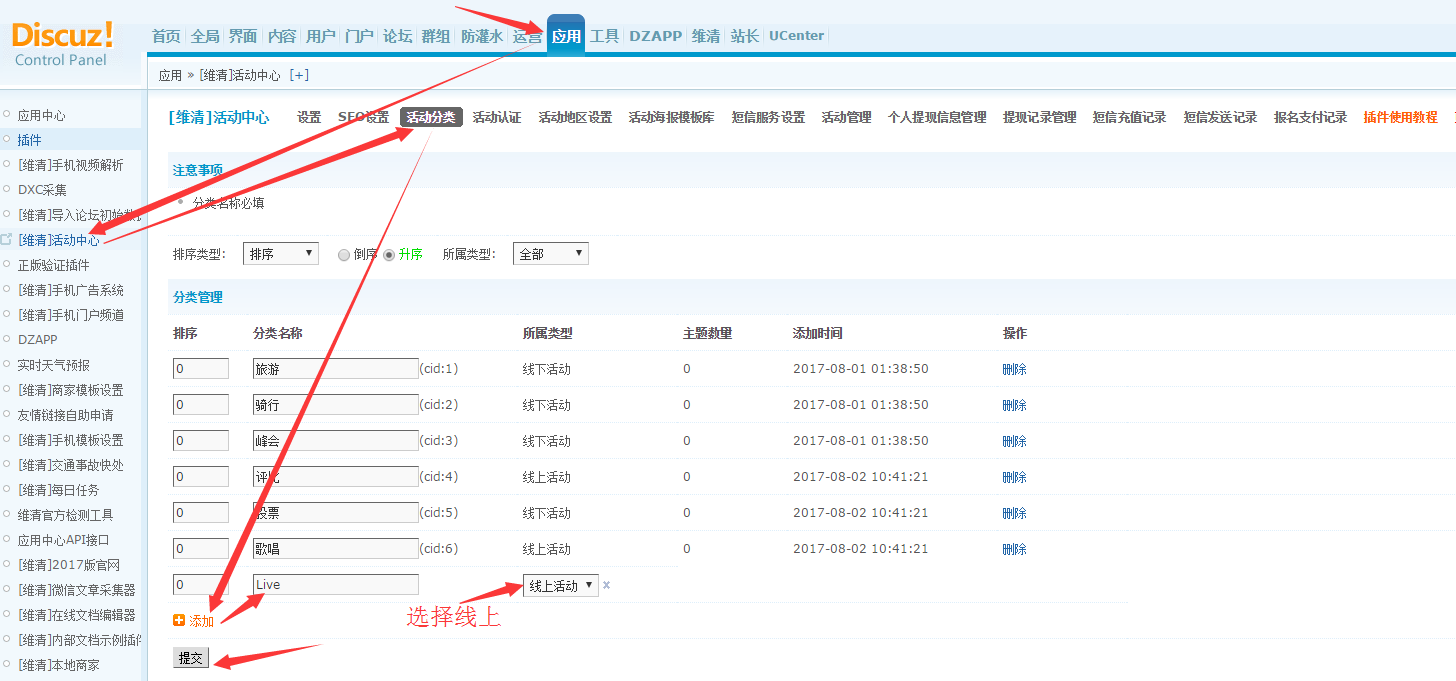Screen dimensions: 1456x681
Task: Open the 所属类型 全部 dropdown
Action: tap(550, 254)
